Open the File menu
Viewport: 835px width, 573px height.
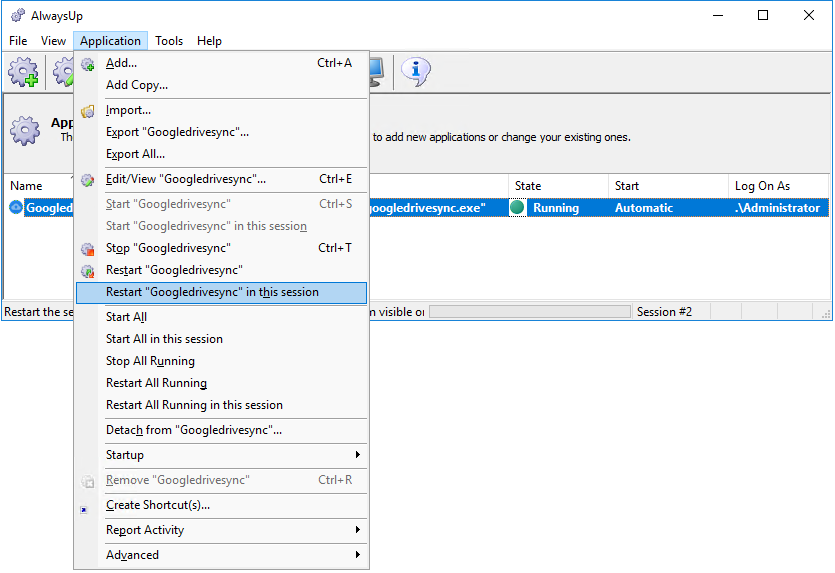click(x=18, y=40)
